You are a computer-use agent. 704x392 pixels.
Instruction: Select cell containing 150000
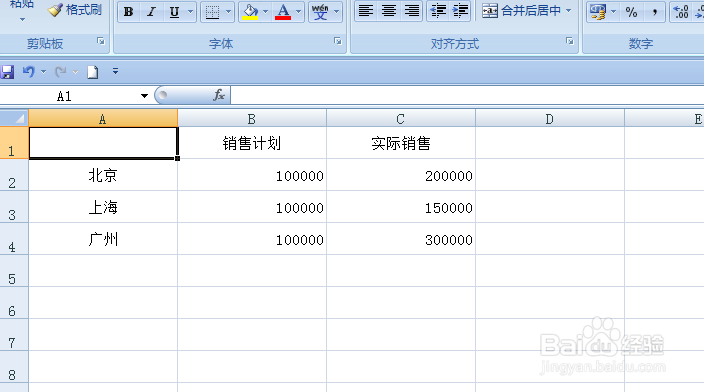(401, 207)
